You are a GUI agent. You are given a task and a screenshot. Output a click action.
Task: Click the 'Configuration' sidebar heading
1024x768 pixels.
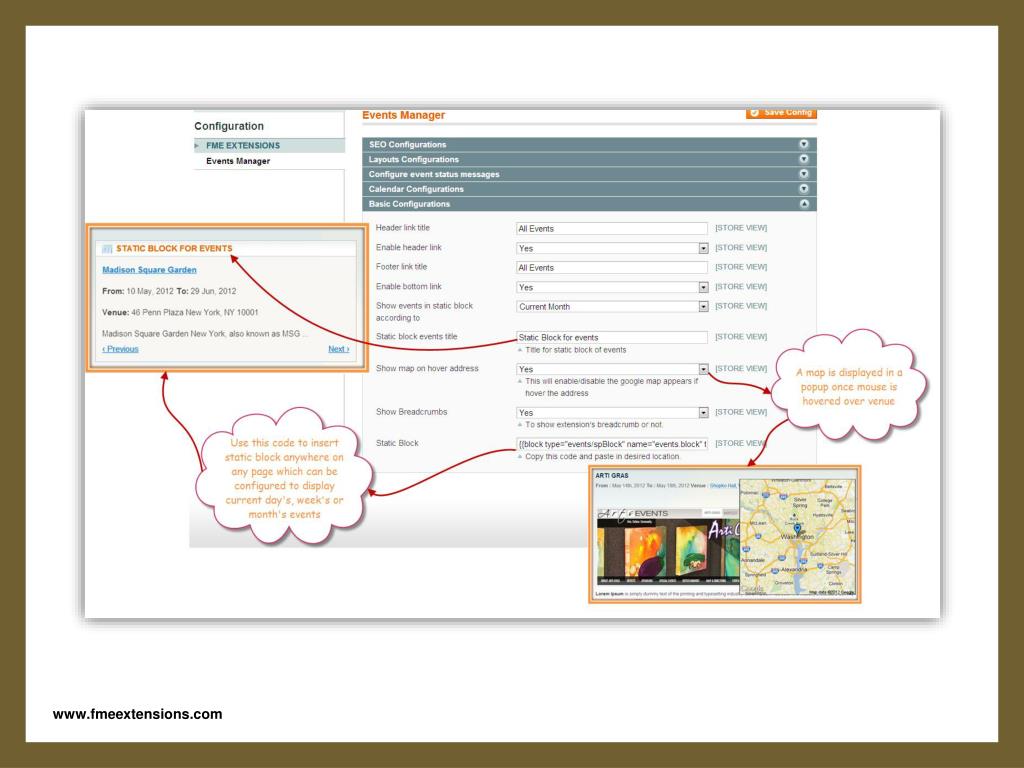point(229,126)
